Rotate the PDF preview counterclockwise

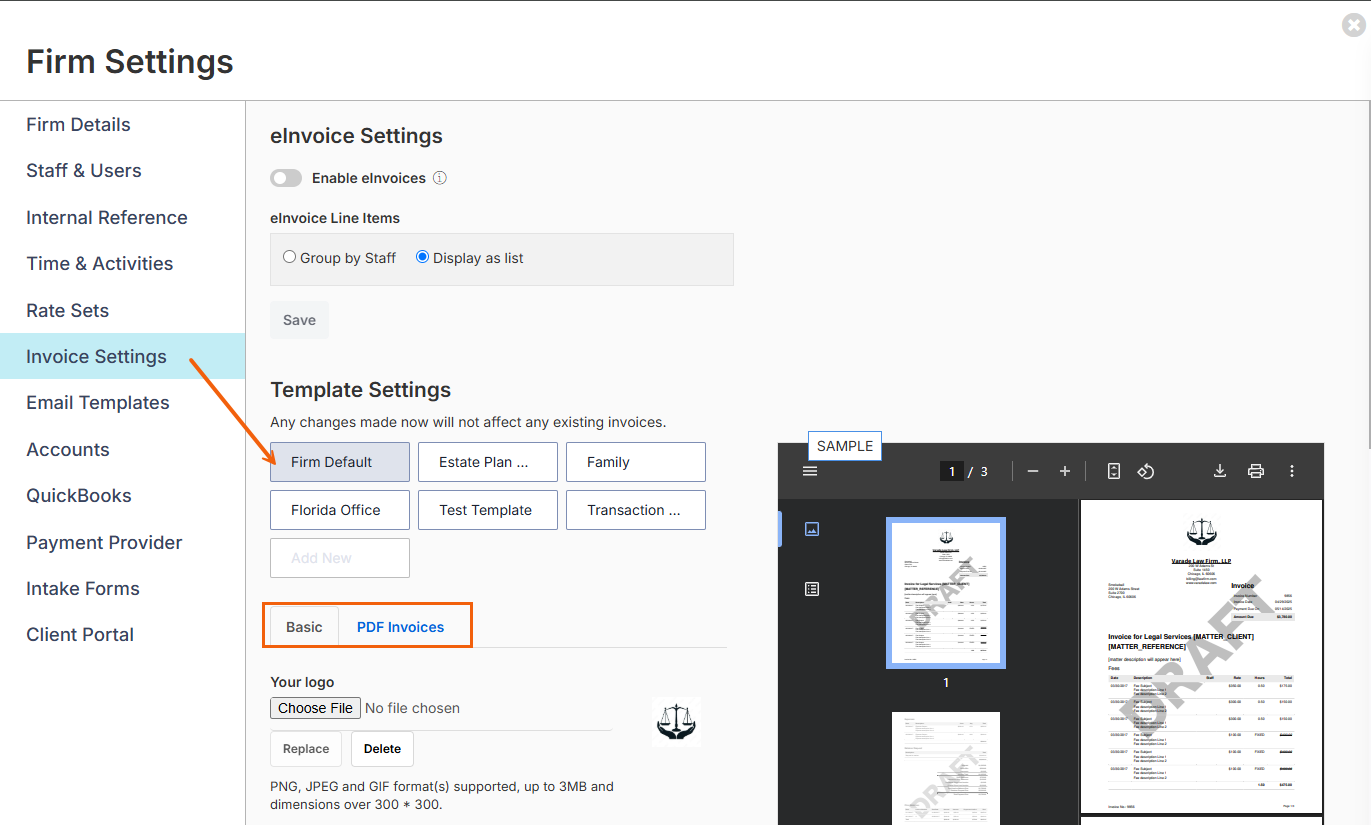point(1146,471)
